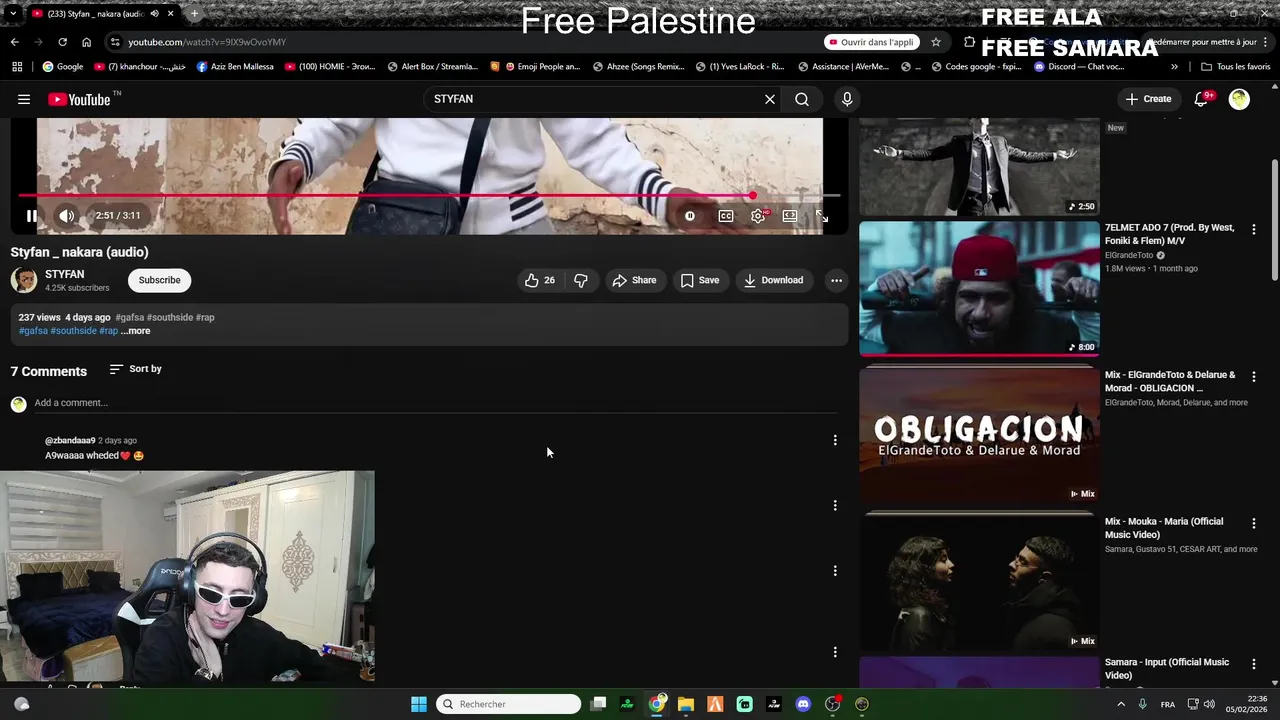Open the Aziz Ben Mallessa bookmark

point(235,67)
